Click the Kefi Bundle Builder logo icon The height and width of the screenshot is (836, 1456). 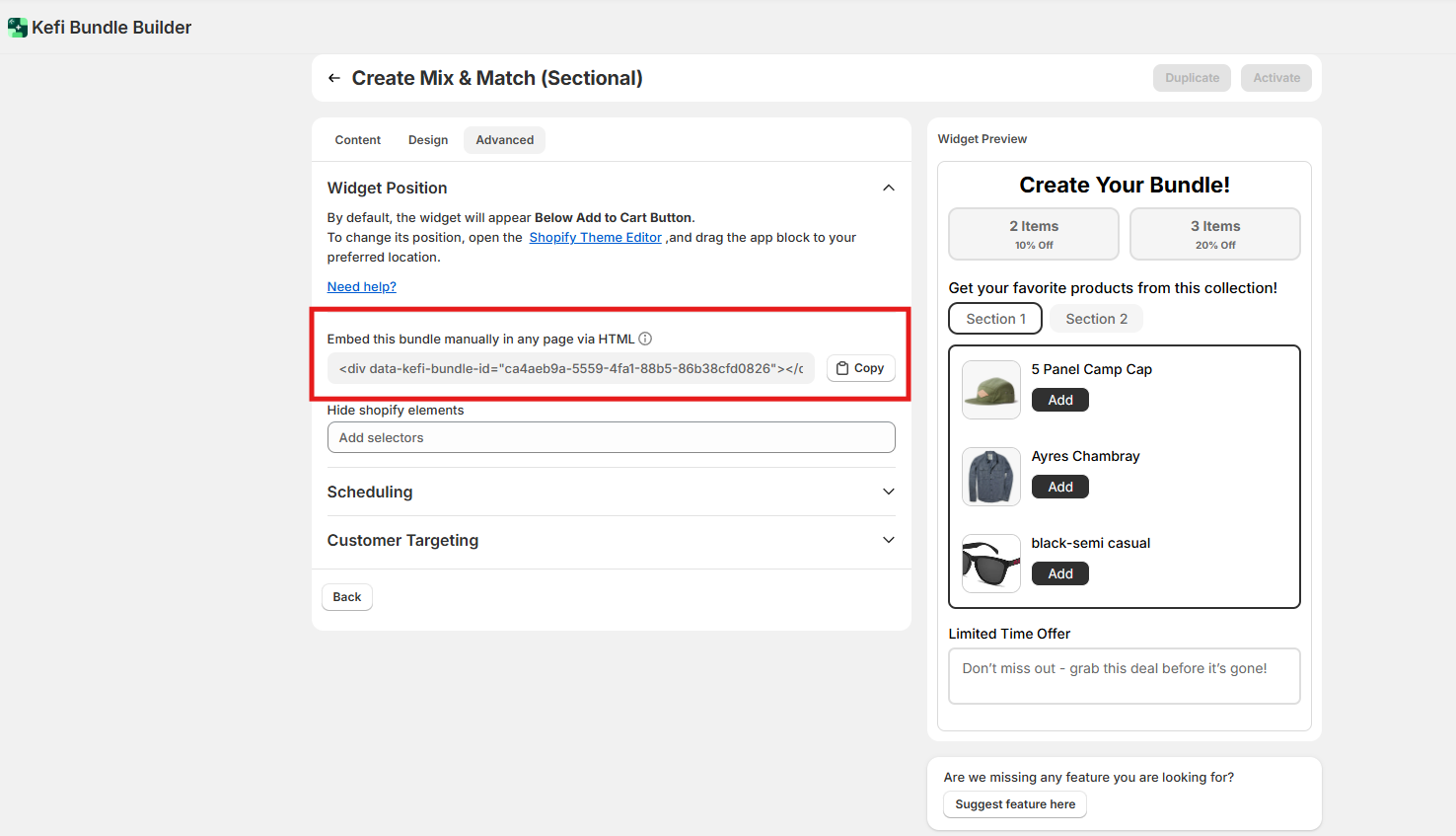pos(17,28)
